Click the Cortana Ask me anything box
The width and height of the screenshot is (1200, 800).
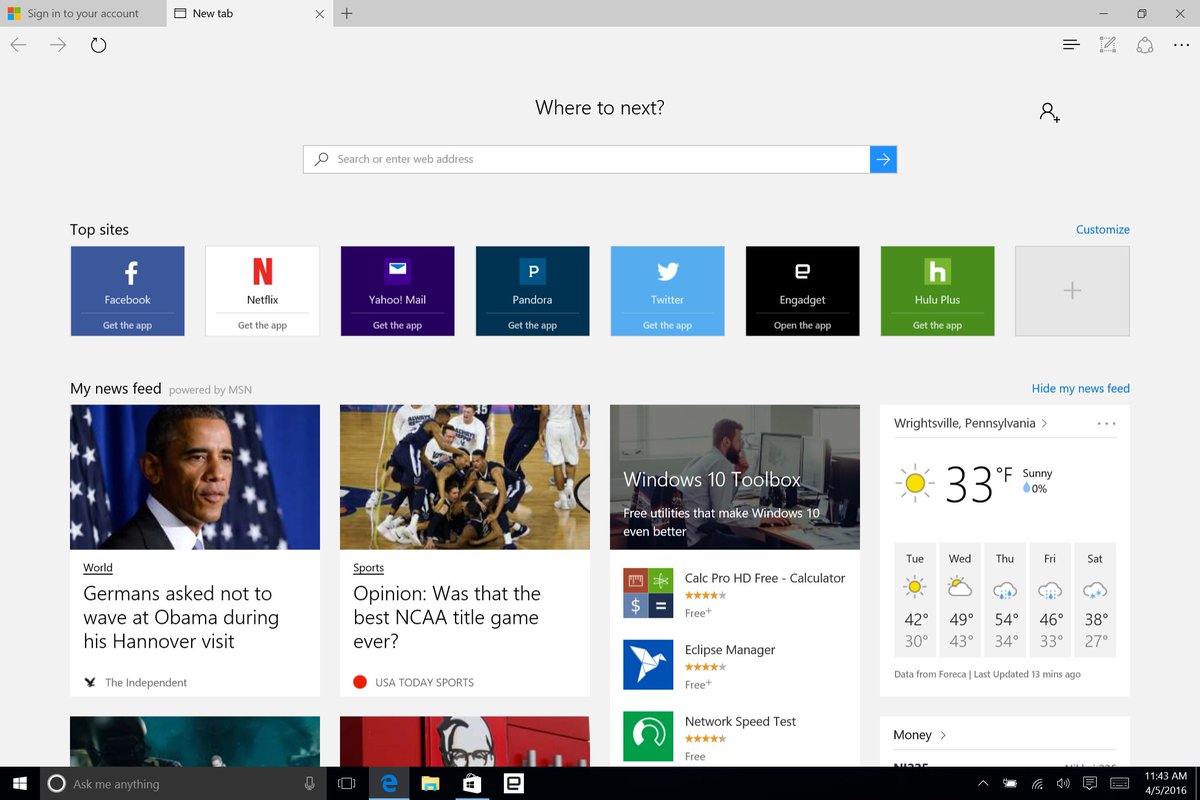pyautogui.click(x=182, y=783)
